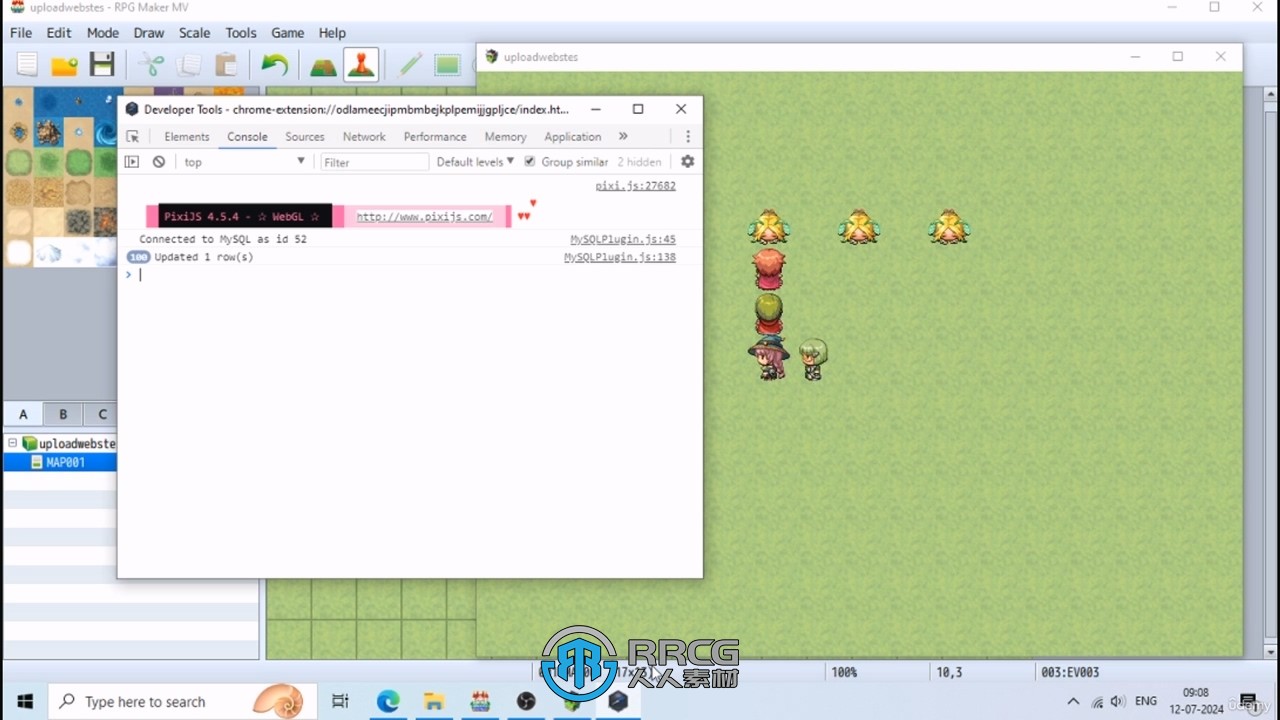1280x720 pixels.
Task: Switch to the Memory tab
Action: pyautogui.click(x=505, y=137)
